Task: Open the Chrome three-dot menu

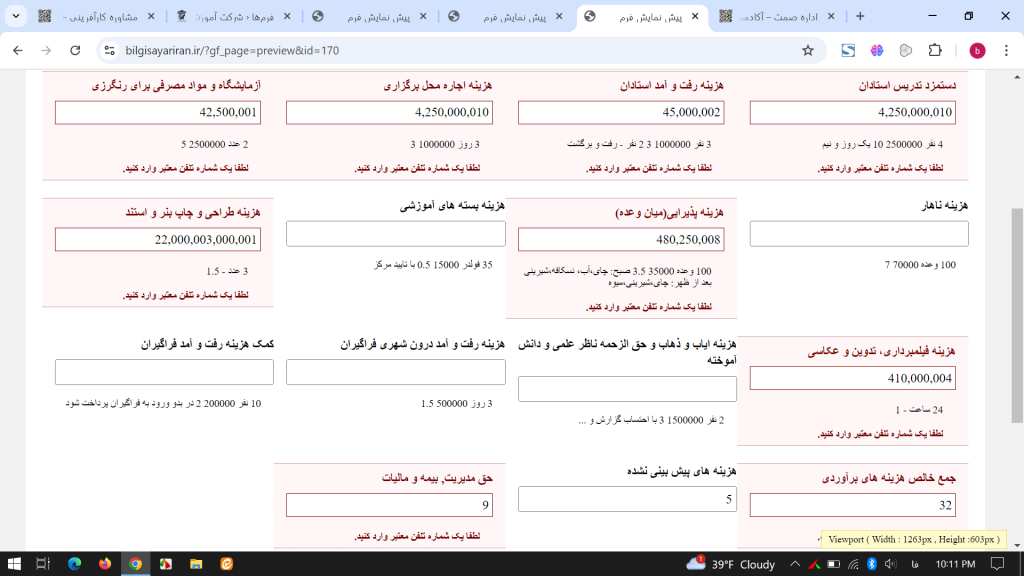Action: click(x=1006, y=50)
